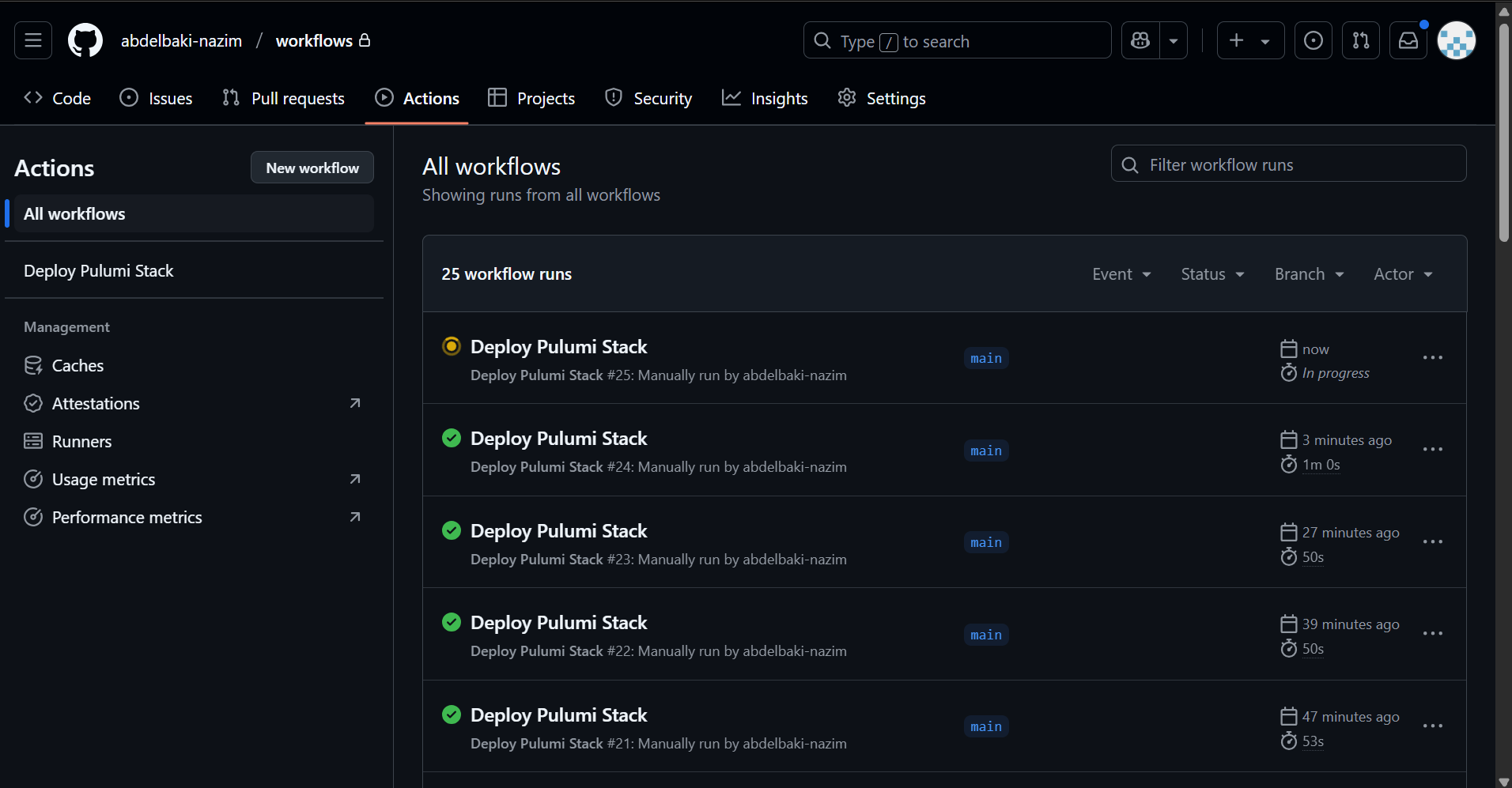Image resolution: width=1512 pixels, height=788 pixels.
Task: Click external arrow icon next to Performance metrics
Action: 355,517
